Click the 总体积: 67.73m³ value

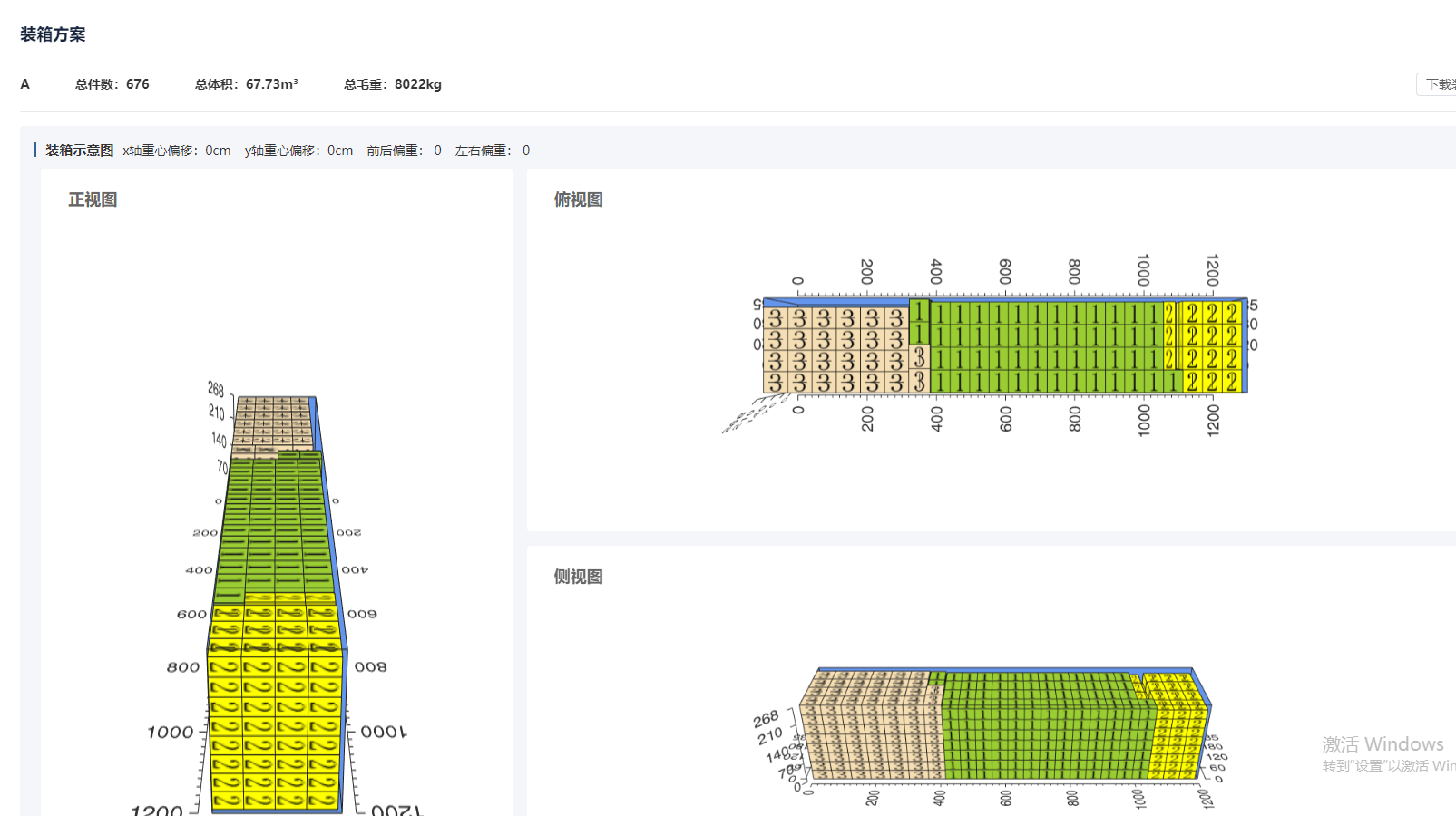click(x=247, y=84)
